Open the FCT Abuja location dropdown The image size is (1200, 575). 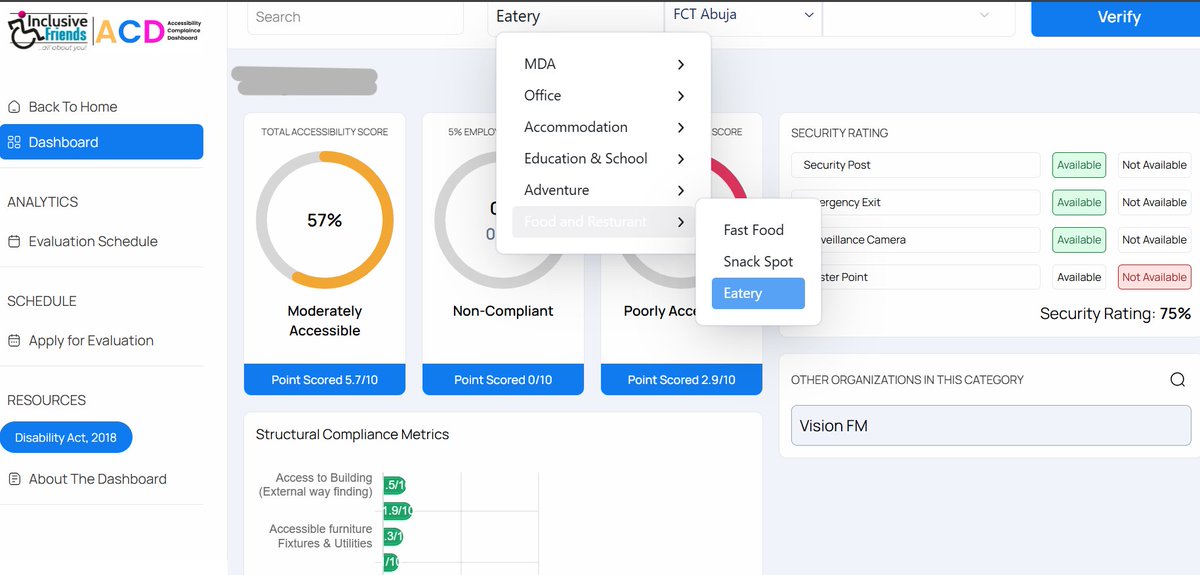[743, 16]
